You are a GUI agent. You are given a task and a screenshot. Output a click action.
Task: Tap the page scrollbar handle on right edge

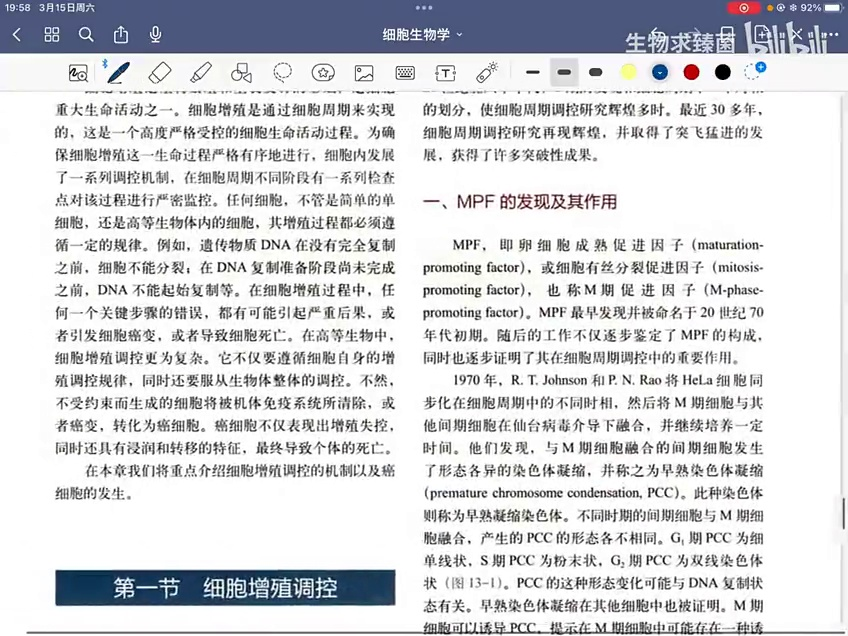click(x=843, y=512)
